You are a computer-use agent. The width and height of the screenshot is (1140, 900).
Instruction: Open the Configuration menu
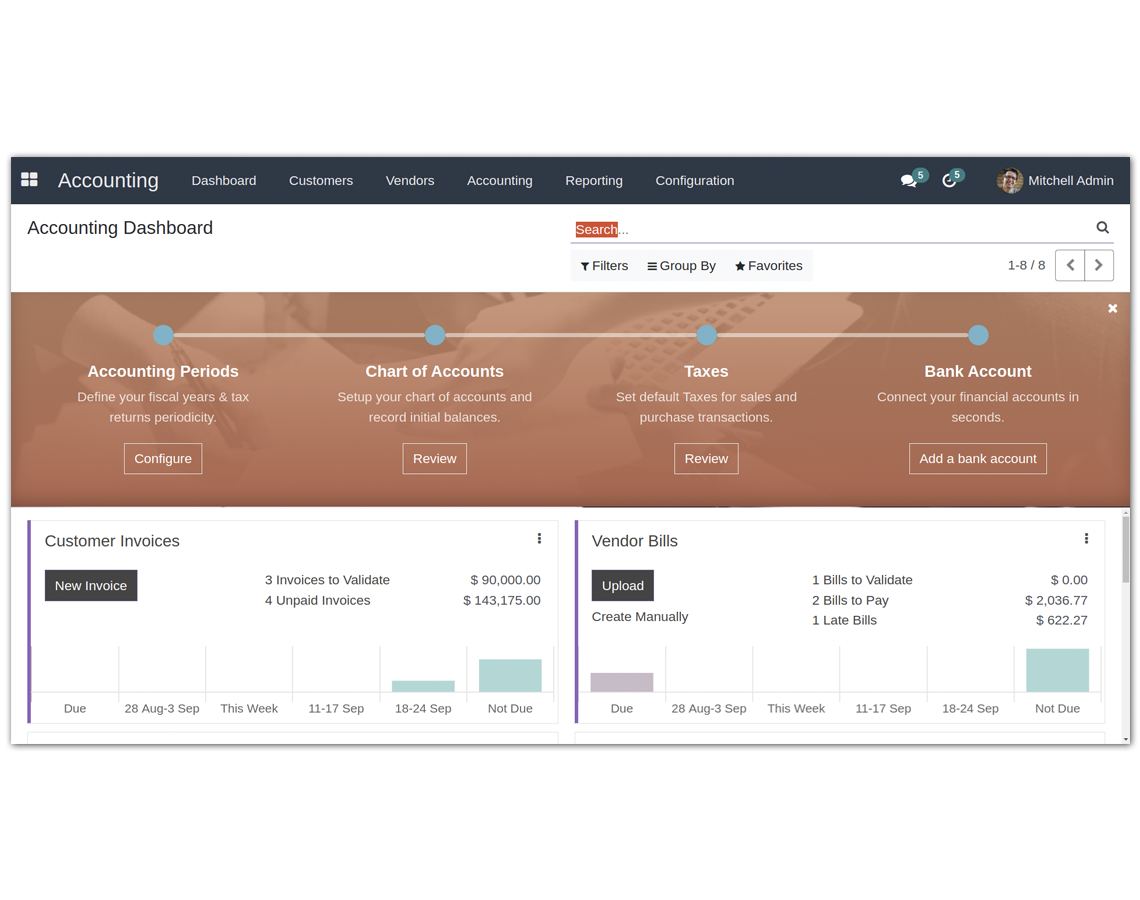click(x=694, y=181)
